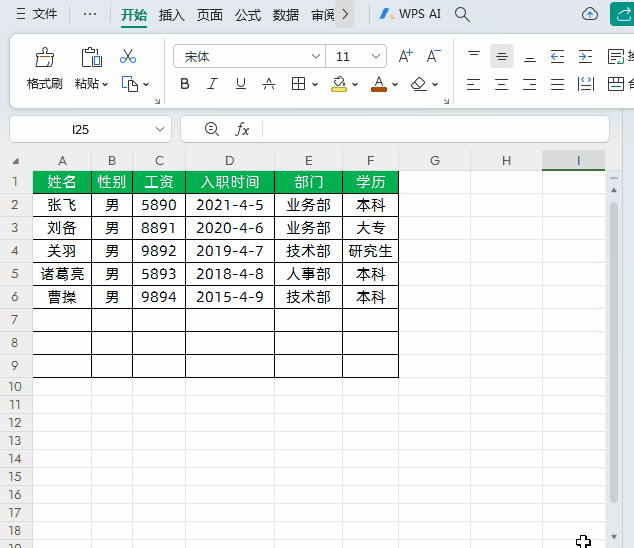Image resolution: width=634 pixels, height=548 pixels.
Task: Click the Format Painter brush icon
Action: [44, 57]
